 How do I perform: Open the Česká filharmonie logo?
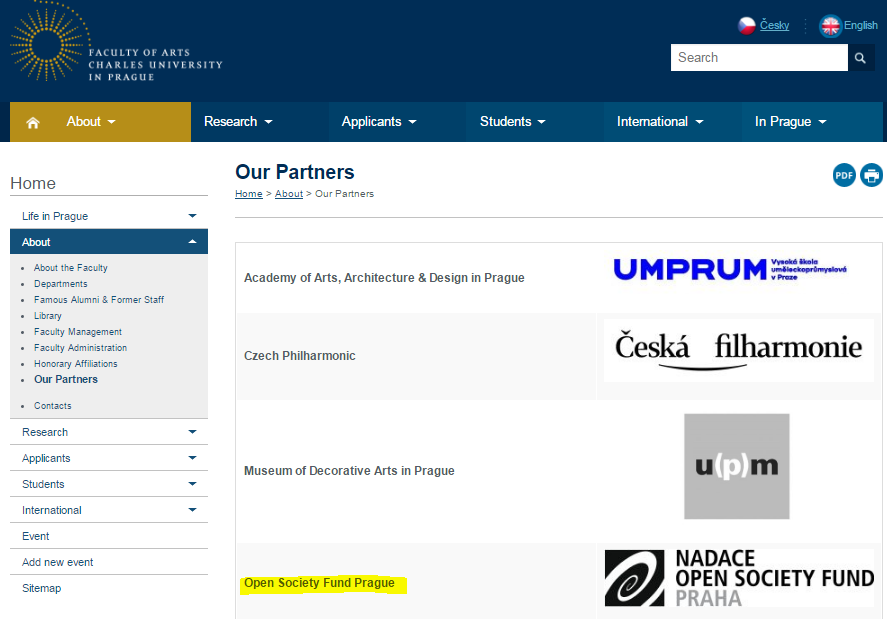point(739,351)
